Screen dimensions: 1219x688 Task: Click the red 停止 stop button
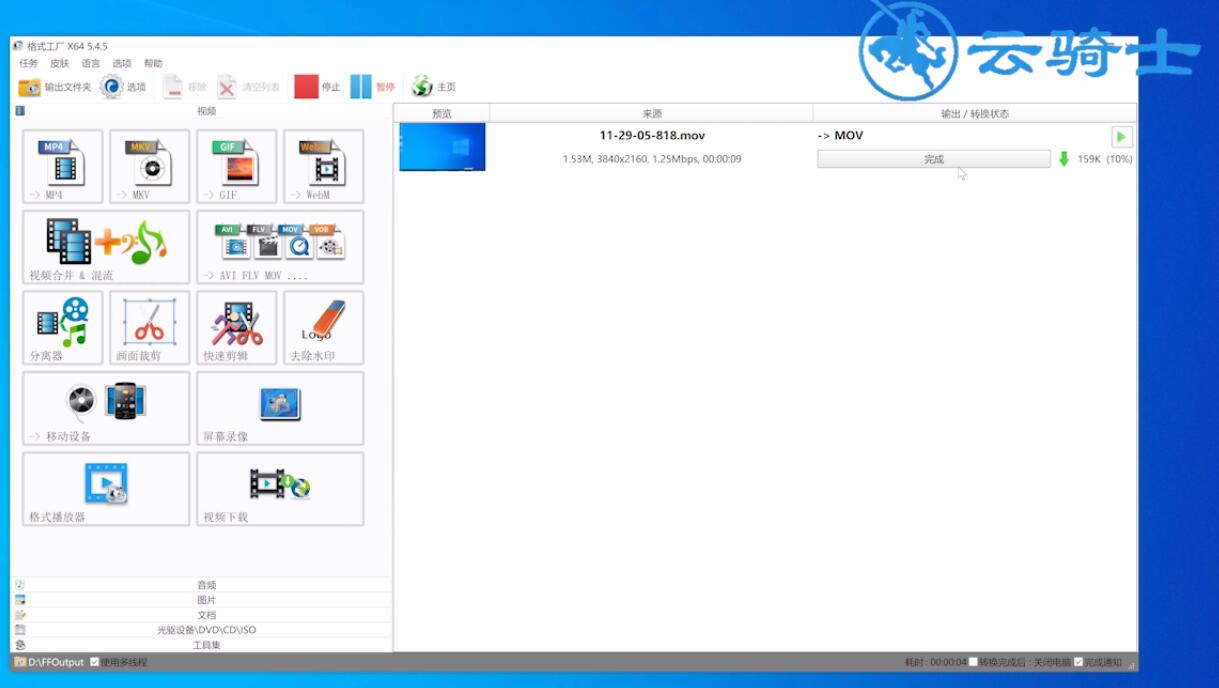318,87
